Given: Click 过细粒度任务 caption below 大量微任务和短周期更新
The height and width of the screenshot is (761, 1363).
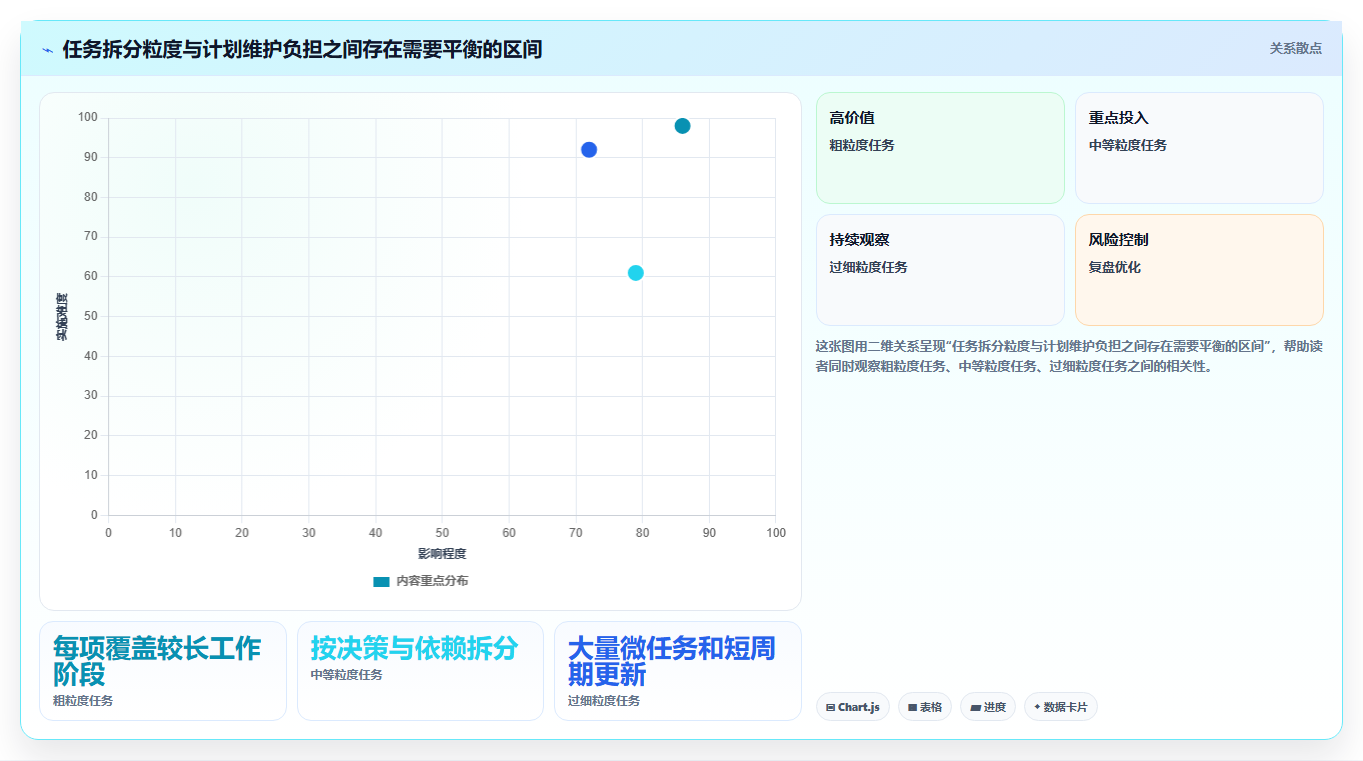Looking at the screenshot, I should click(x=604, y=701).
